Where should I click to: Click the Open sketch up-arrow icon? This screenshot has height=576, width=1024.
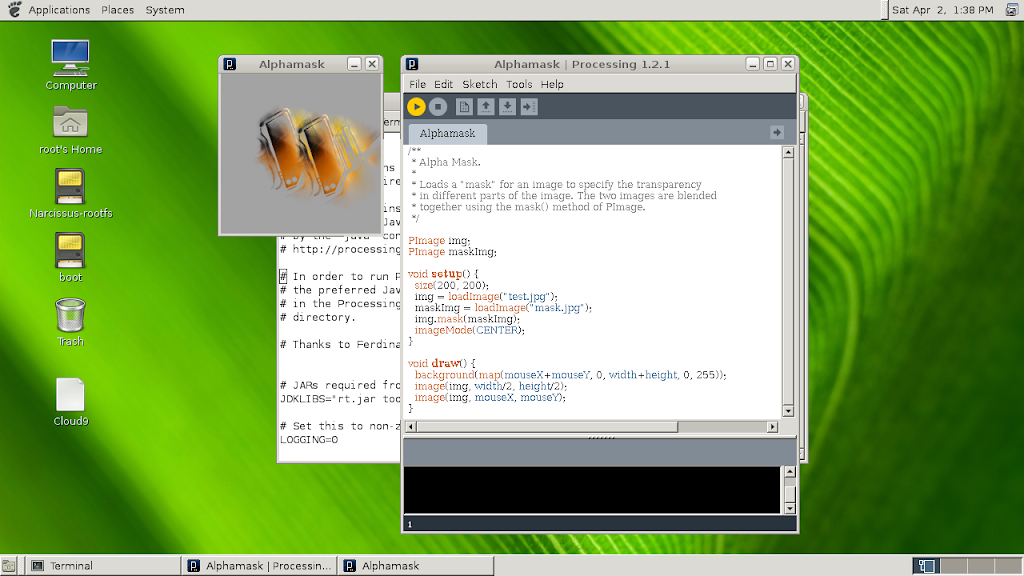486,107
